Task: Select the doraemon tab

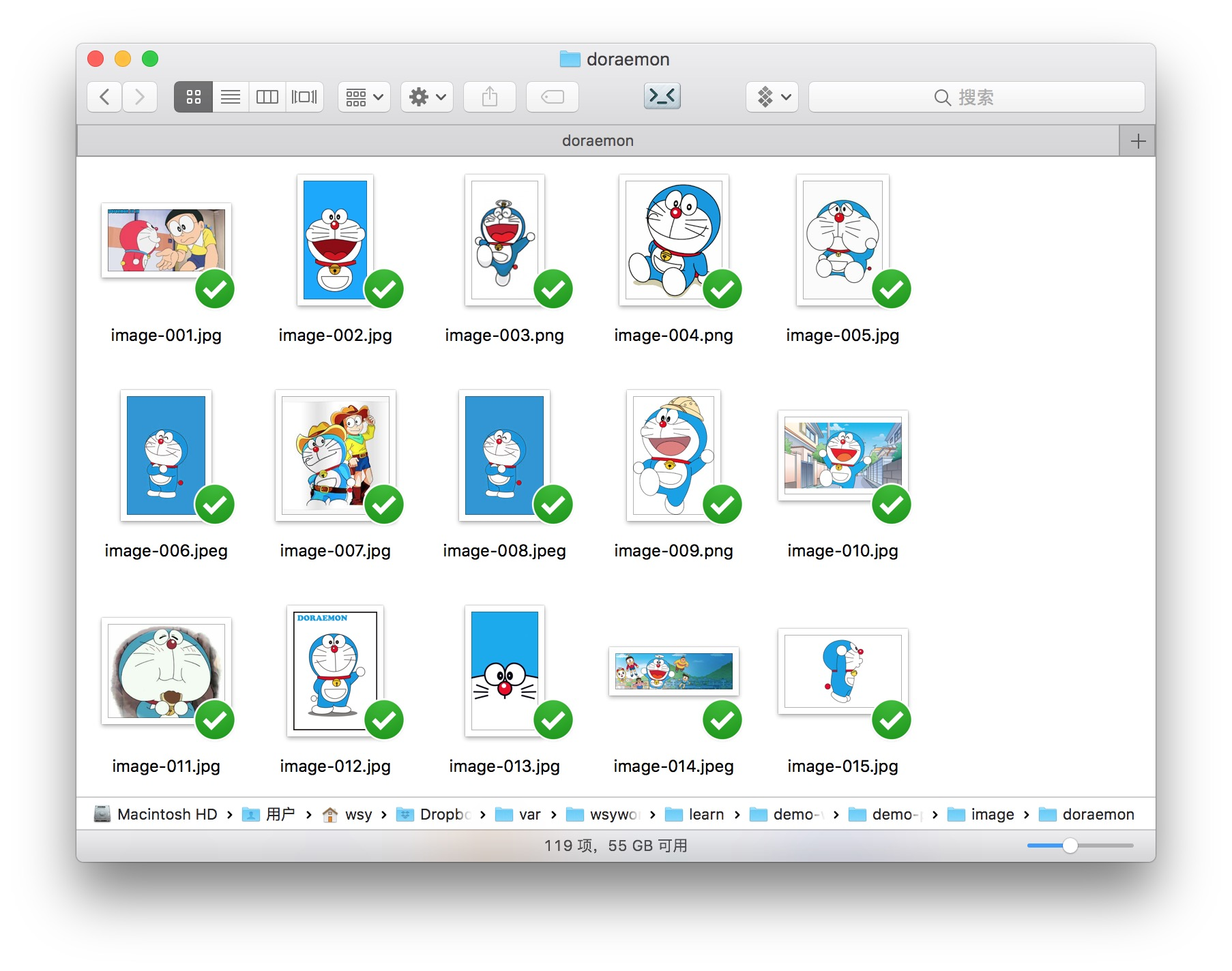Action: 598,140
